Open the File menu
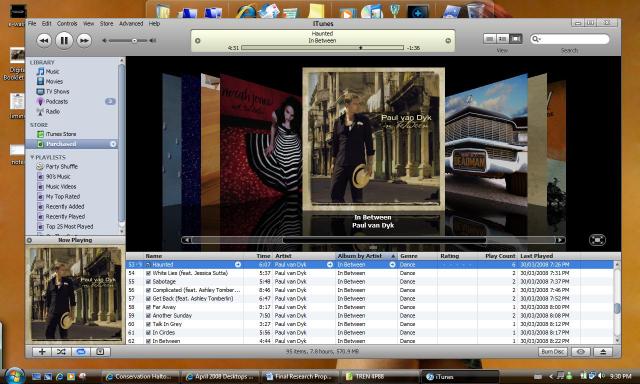Image resolution: width=640 pixels, height=384 pixels. (32, 24)
